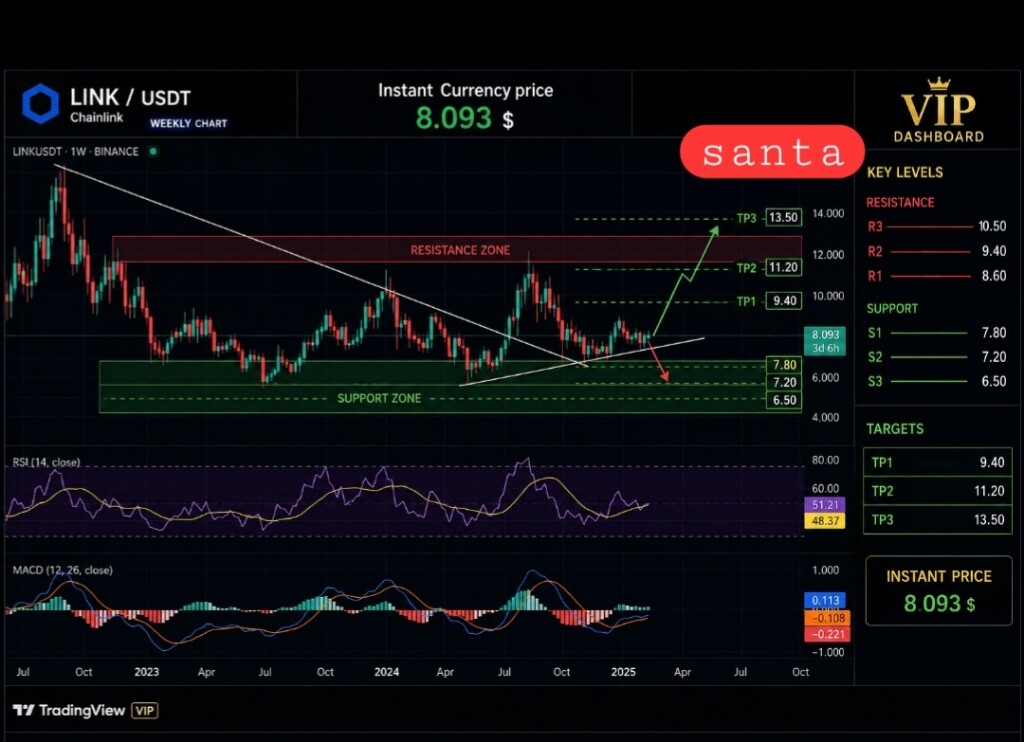Click the green market status dot
This screenshot has width=1024, height=742.
[x=153, y=152]
